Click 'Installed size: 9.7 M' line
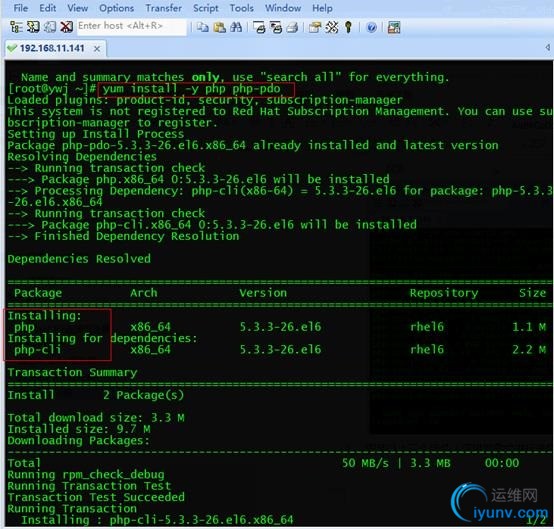The height and width of the screenshot is (529, 554). [79, 429]
